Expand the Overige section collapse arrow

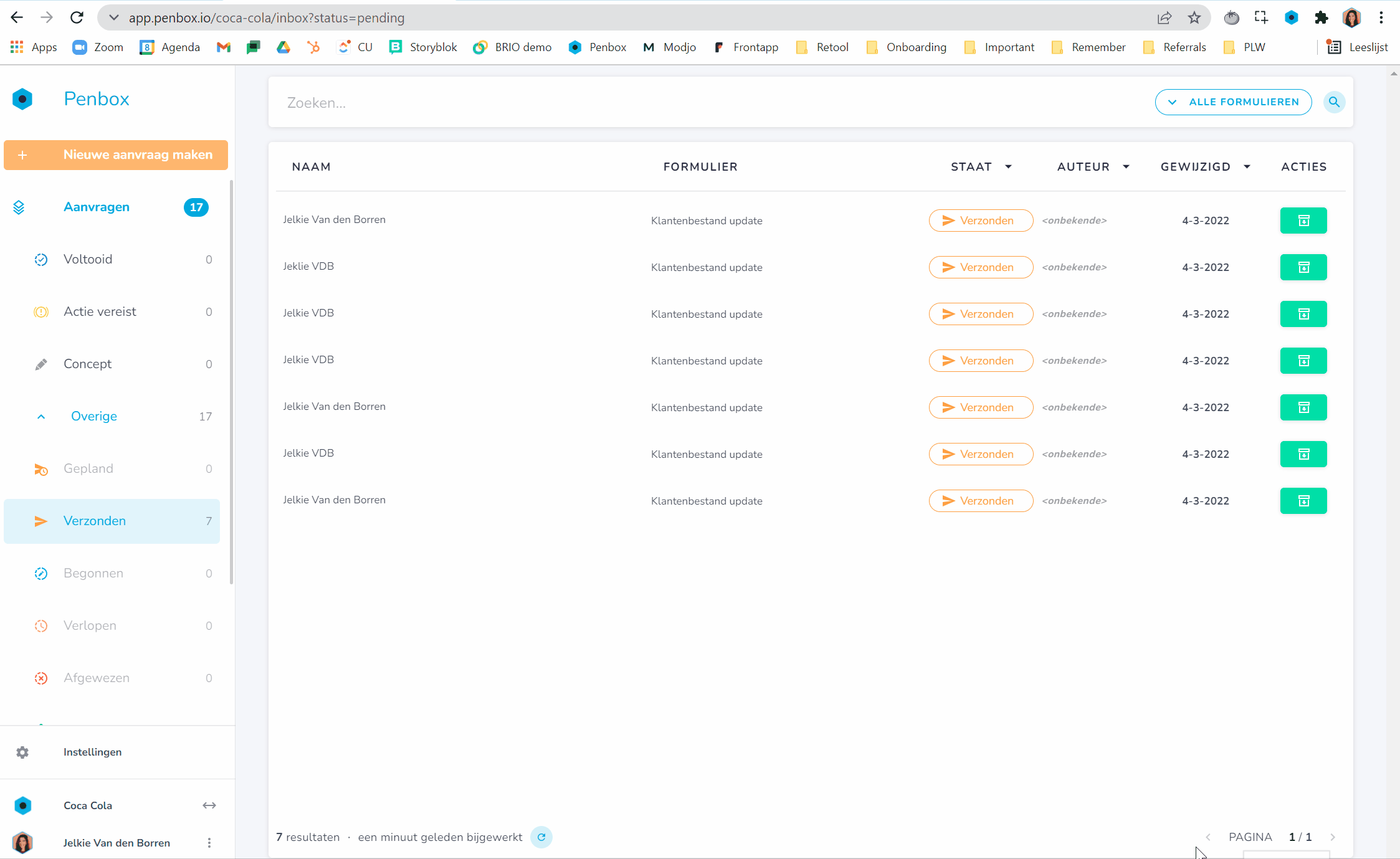tap(41, 416)
